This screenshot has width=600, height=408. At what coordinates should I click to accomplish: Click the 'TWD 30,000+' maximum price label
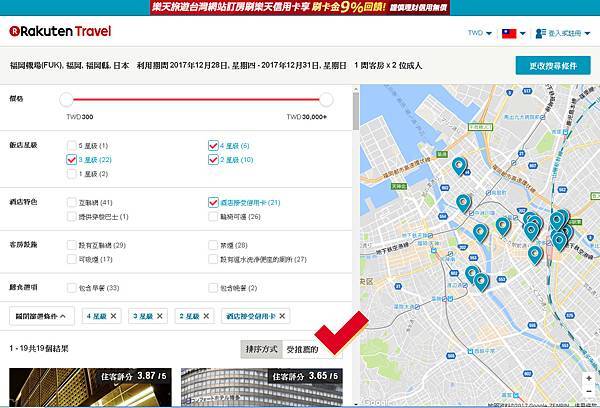(307, 117)
